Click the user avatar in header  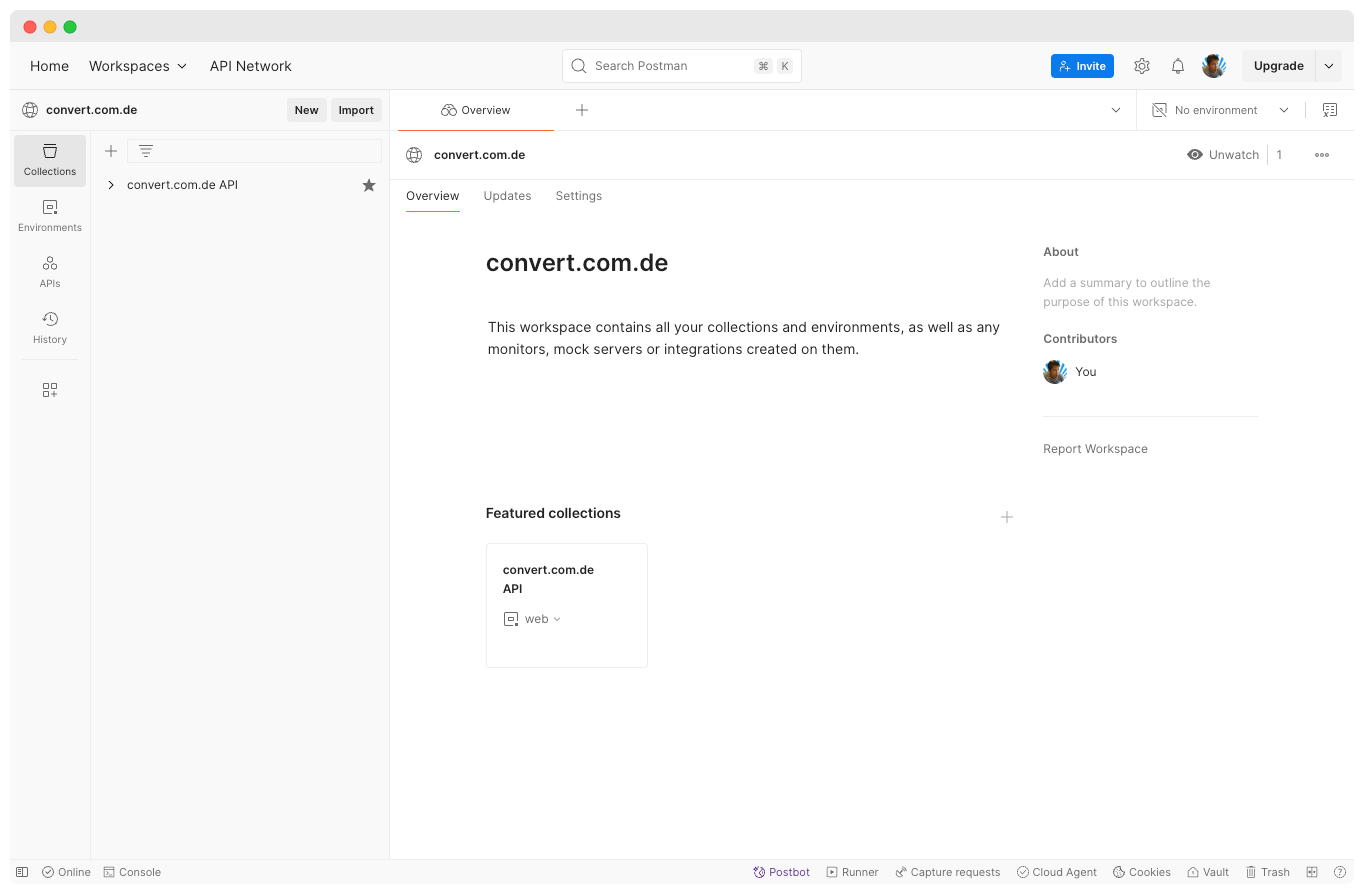click(1214, 66)
